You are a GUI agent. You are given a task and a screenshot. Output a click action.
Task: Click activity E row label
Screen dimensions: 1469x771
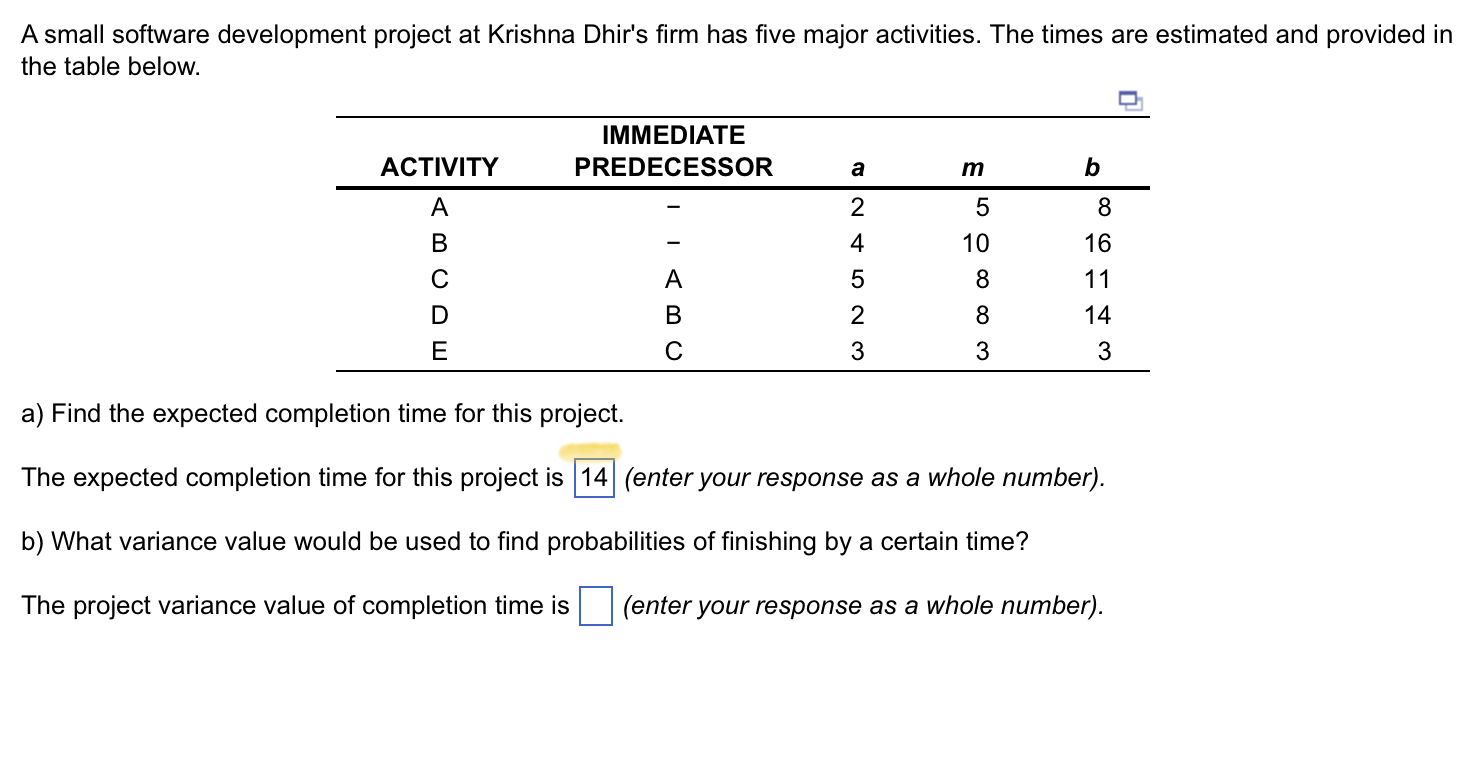click(439, 351)
